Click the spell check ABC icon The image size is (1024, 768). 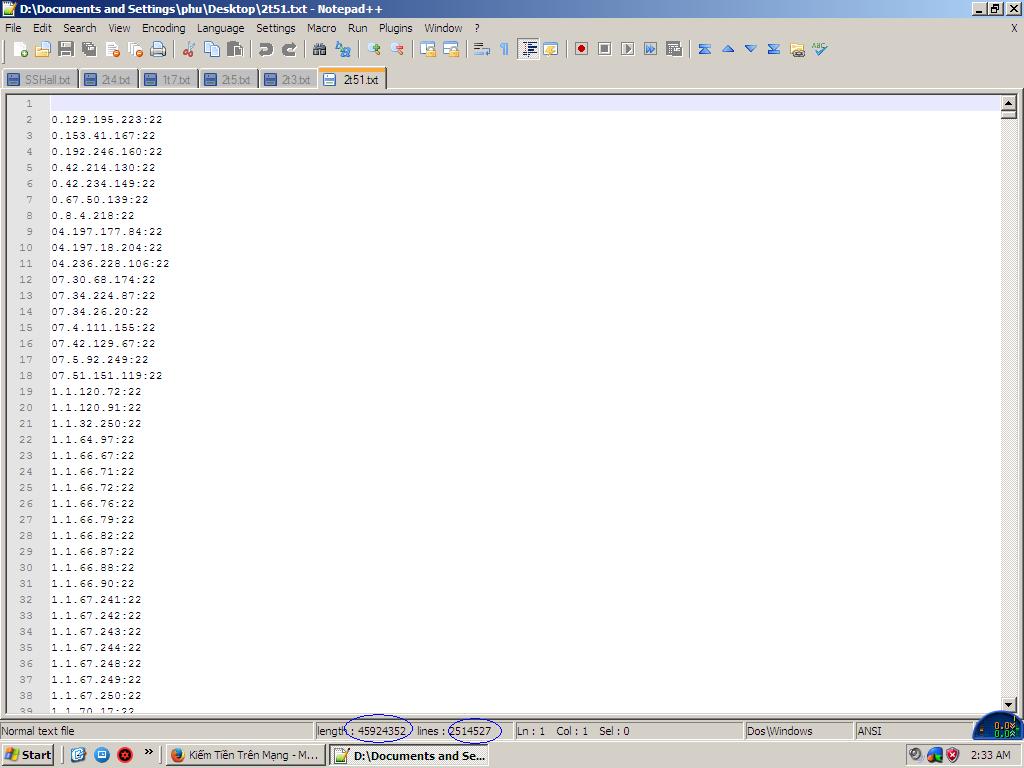coord(820,49)
